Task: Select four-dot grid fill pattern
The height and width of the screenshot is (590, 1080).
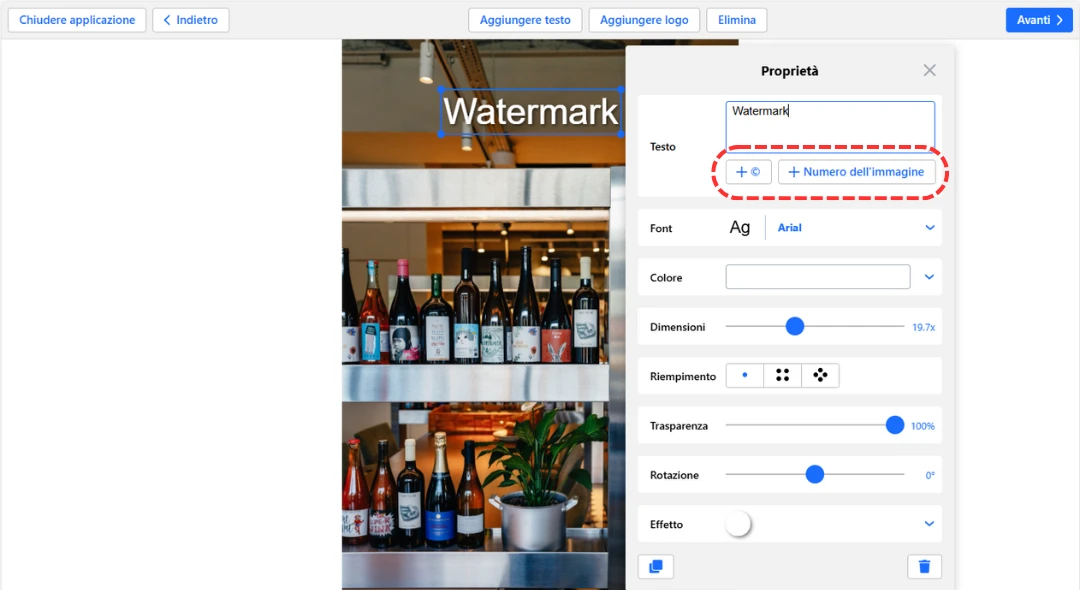Action: pyautogui.click(x=782, y=376)
